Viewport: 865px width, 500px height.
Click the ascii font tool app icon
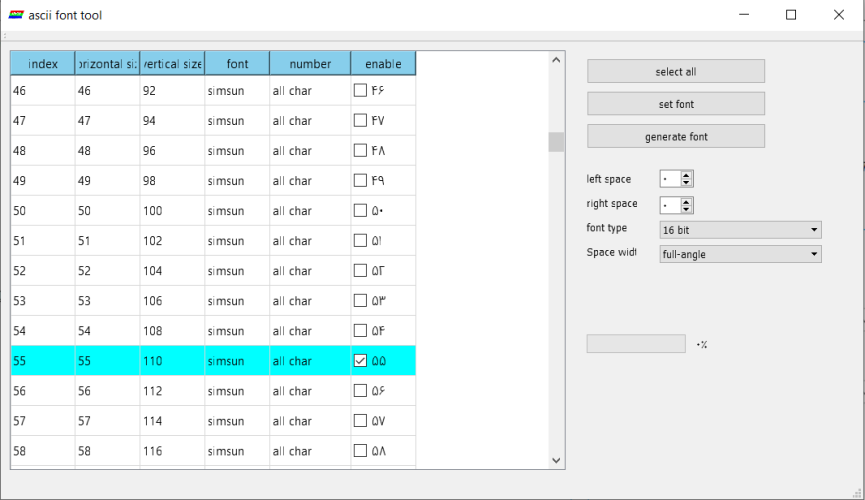16,15
